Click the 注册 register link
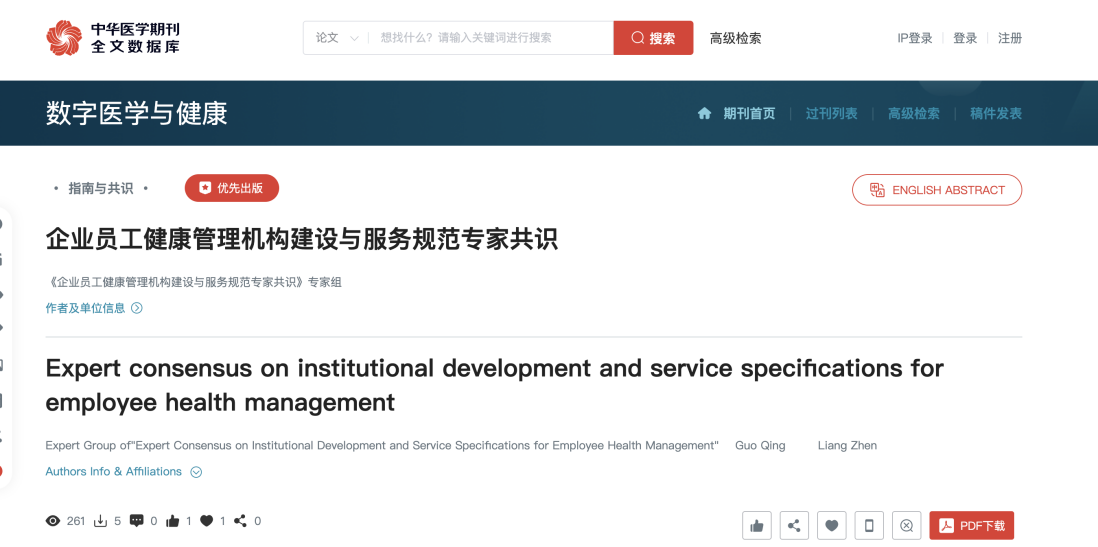 tap(1010, 38)
